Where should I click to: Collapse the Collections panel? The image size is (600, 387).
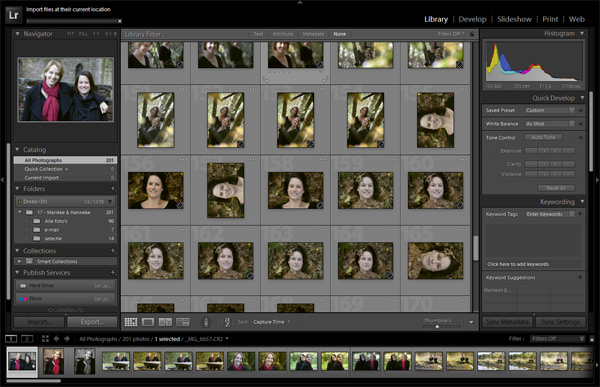[x=17, y=251]
